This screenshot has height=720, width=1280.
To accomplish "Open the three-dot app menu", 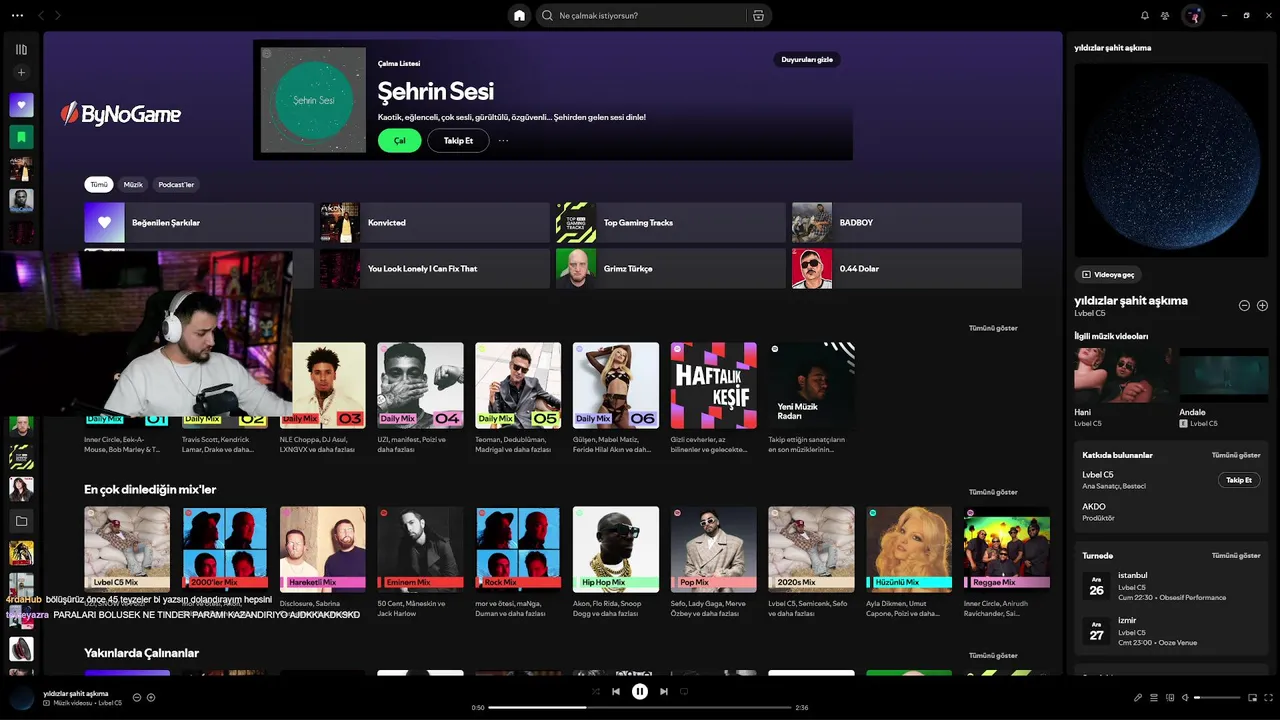I will pos(17,15).
